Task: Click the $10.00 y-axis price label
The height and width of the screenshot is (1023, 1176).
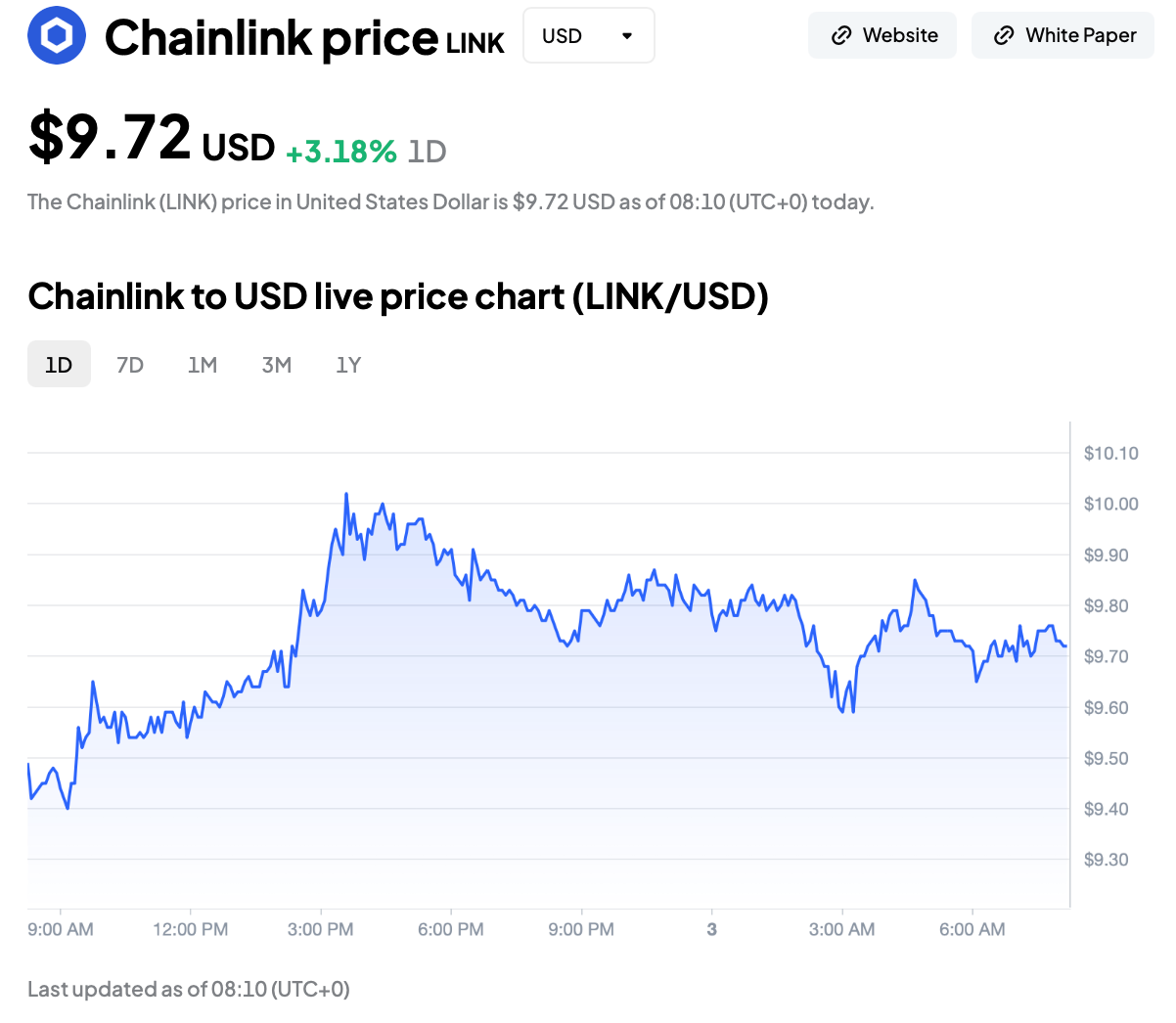Action: point(1110,504)
